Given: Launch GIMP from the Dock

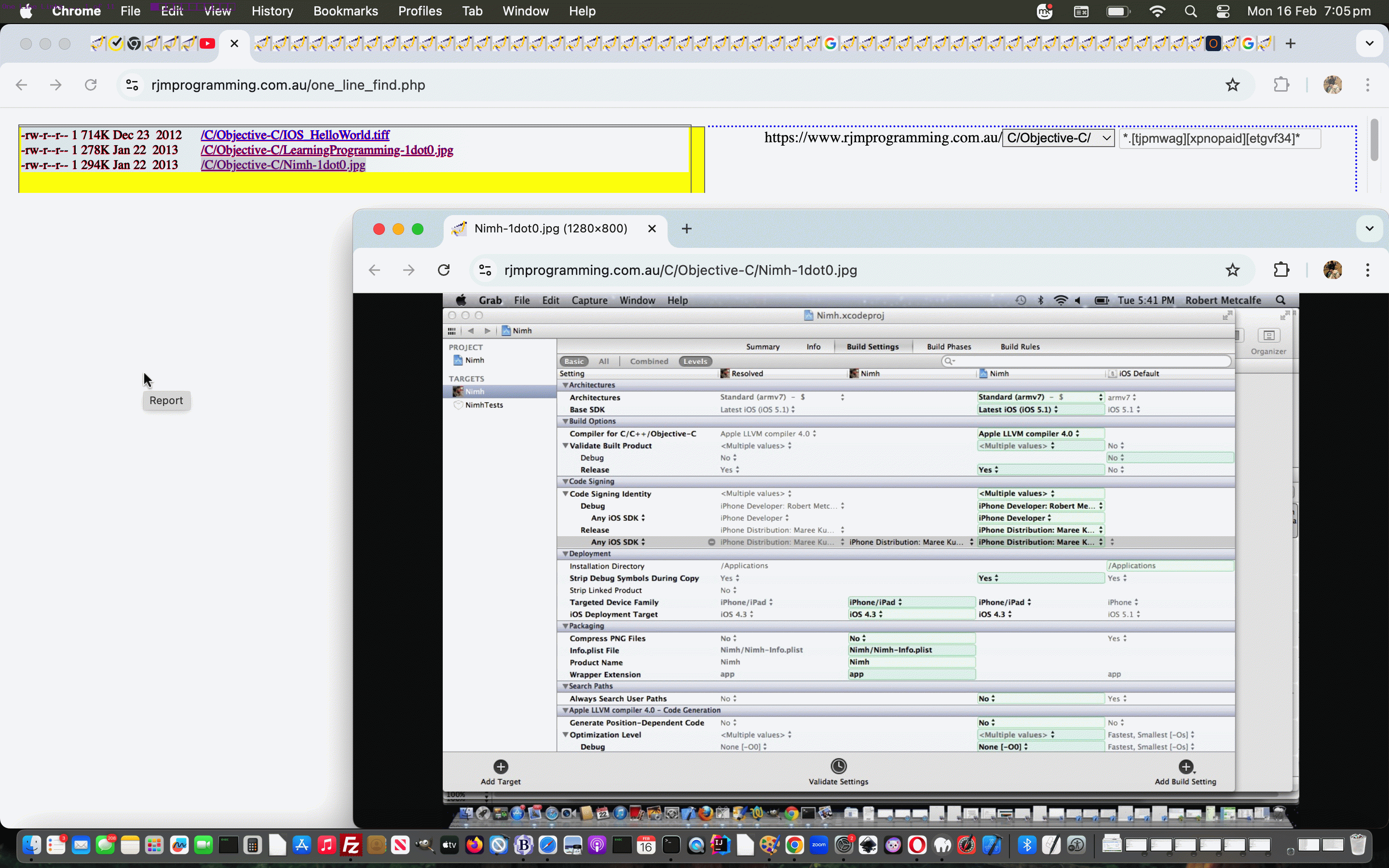Looking at the screenshot, I should pyautogui.click(x=426, y=844).
